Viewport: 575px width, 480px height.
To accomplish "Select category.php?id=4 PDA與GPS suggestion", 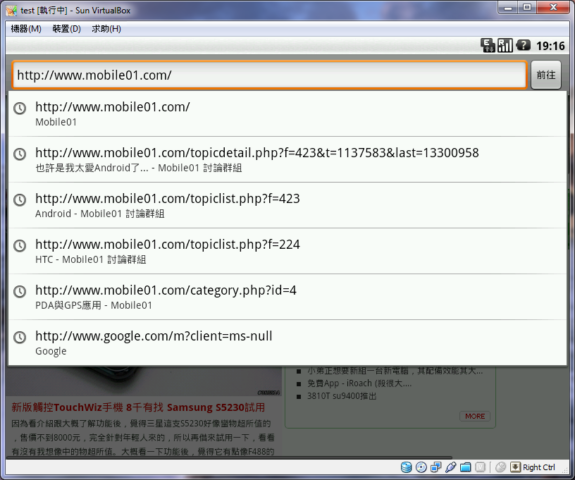I will (288, 297).
